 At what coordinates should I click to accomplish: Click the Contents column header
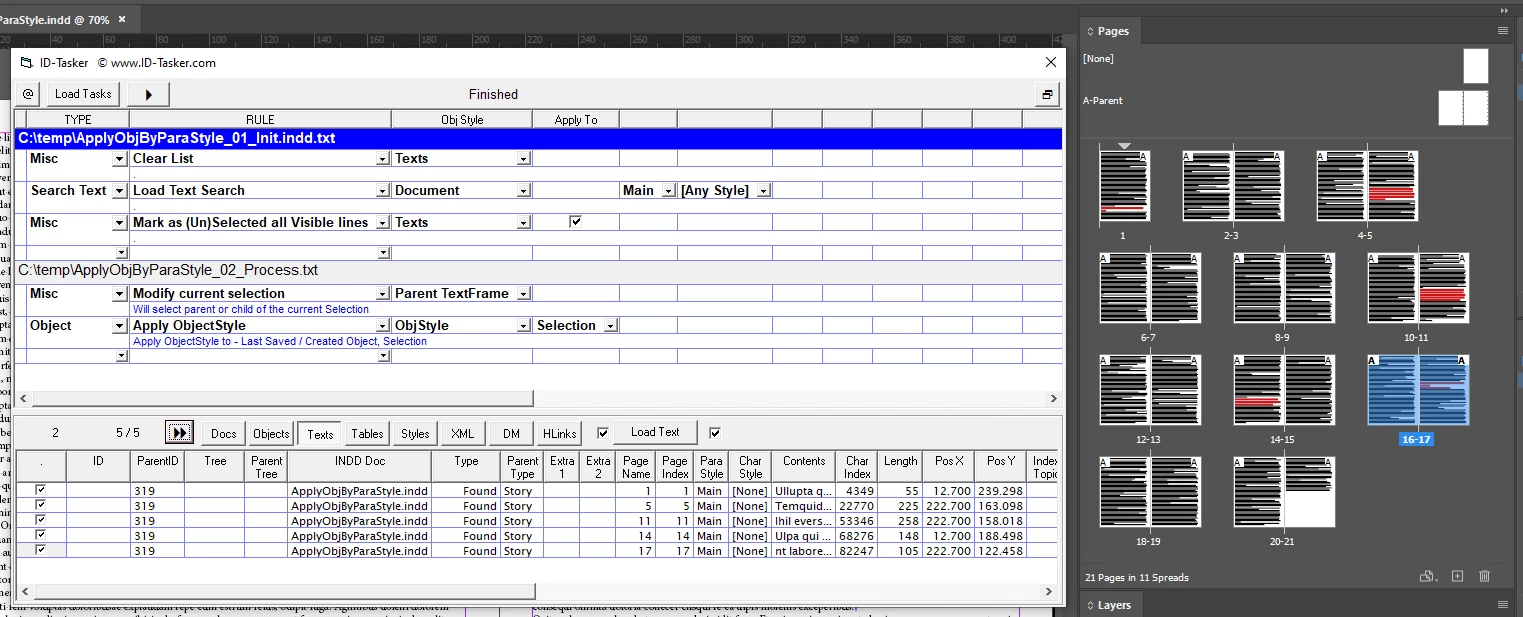click(x=804, y=467)
